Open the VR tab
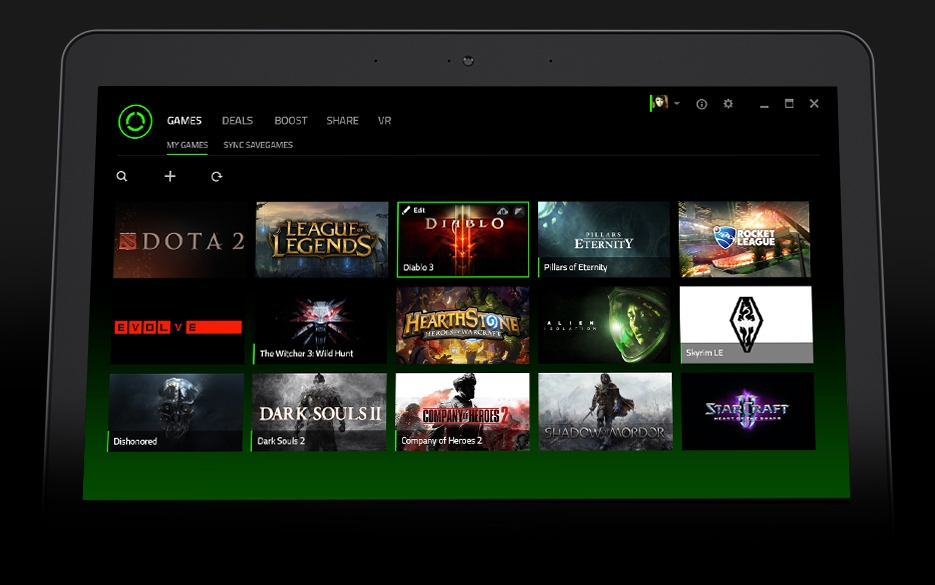 (x=385, y=120)
